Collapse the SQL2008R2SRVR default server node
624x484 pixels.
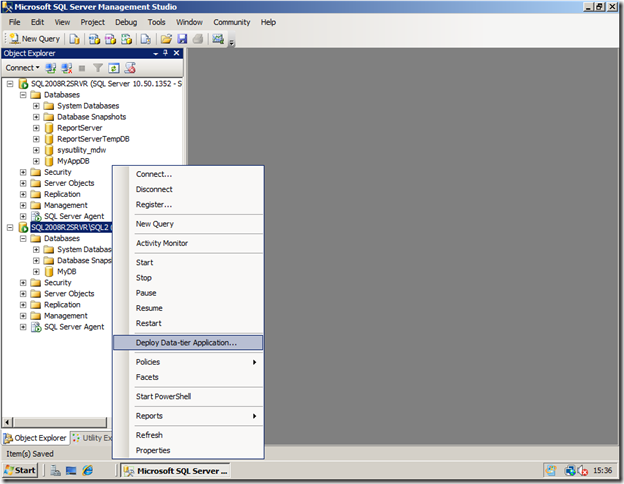tap(10, 84)
